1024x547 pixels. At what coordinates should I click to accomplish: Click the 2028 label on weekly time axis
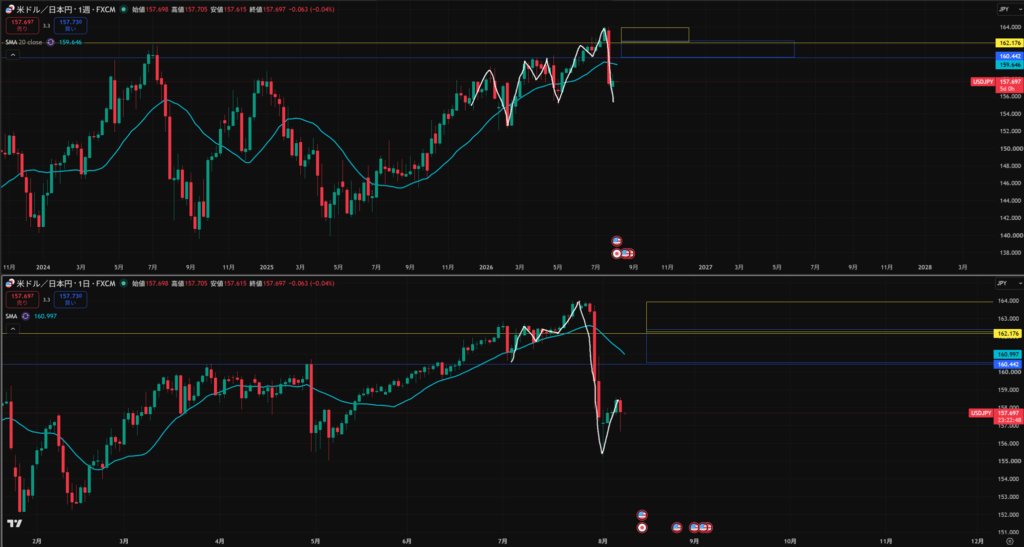pos(925,268)
